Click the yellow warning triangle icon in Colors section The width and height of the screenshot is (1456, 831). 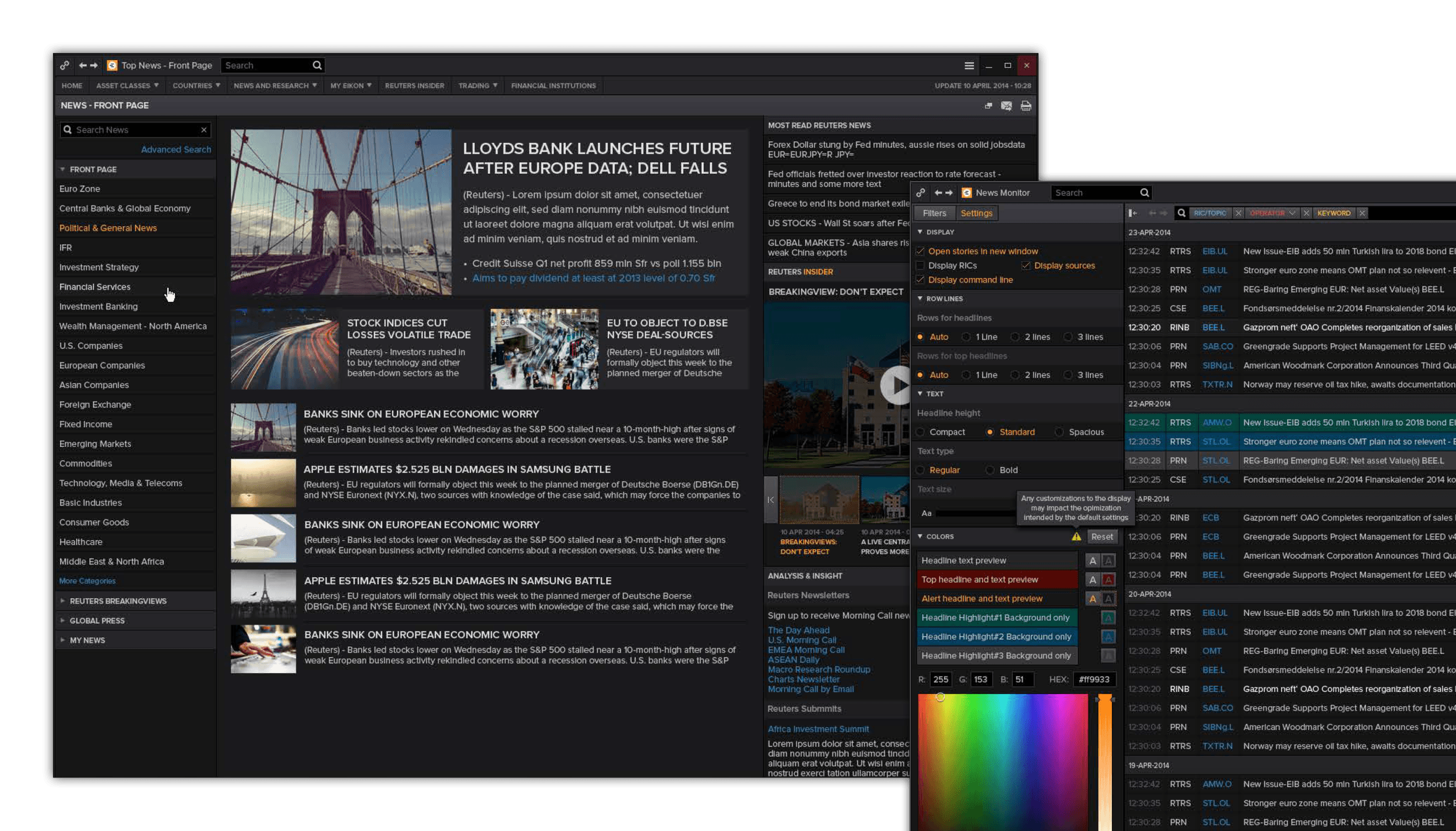pos(1076,536)
